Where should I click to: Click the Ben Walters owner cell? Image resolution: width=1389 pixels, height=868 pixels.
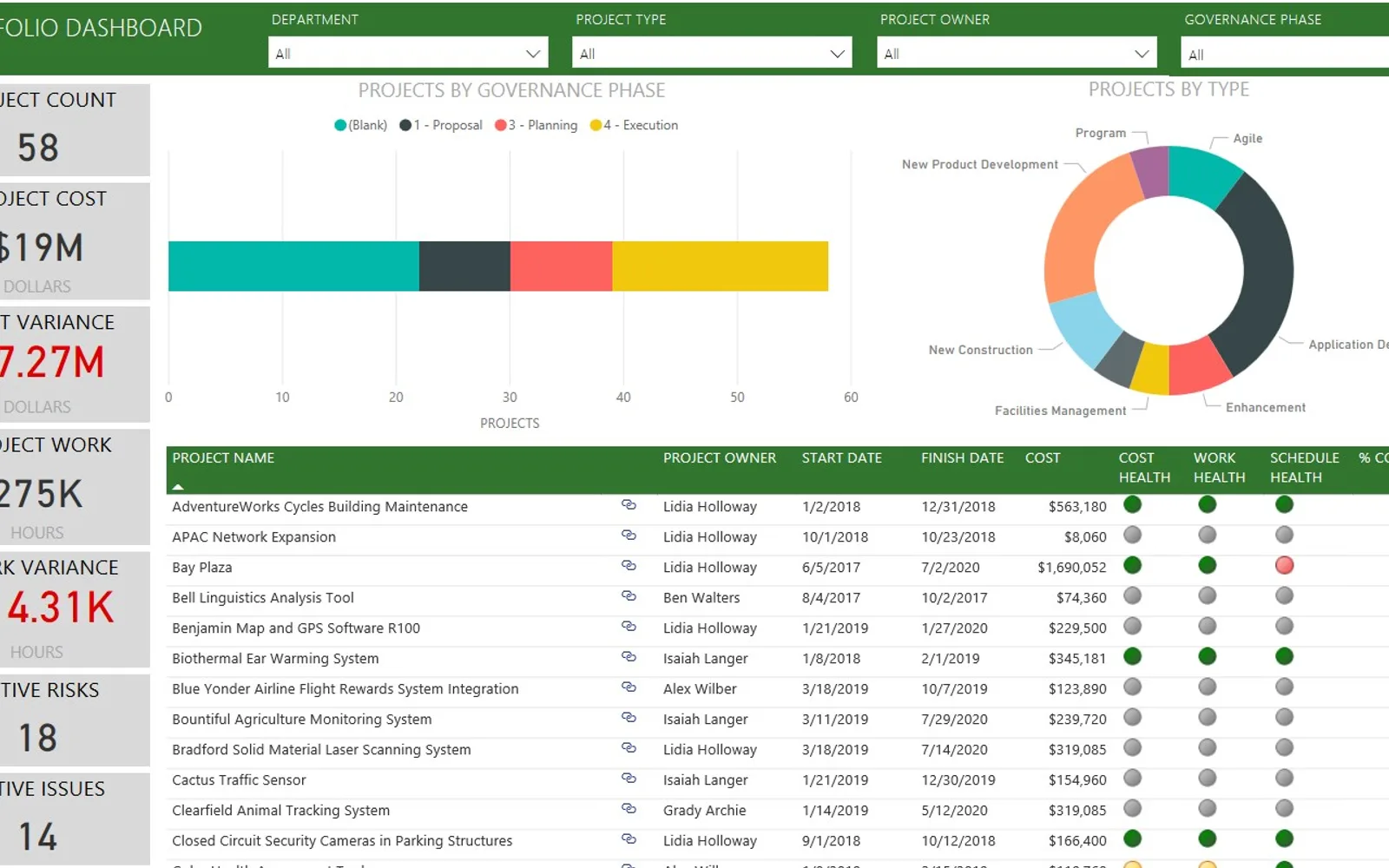point(701,598)
